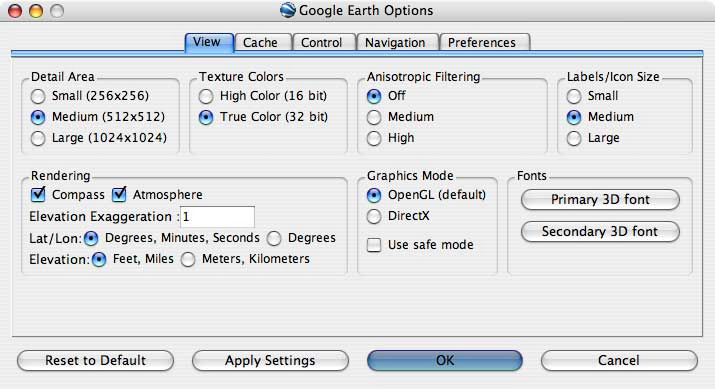Toggle the Atmosphere checkbox
Image resolution: width=715 pixels, height=389 pixels.
[x=119, y=195]
